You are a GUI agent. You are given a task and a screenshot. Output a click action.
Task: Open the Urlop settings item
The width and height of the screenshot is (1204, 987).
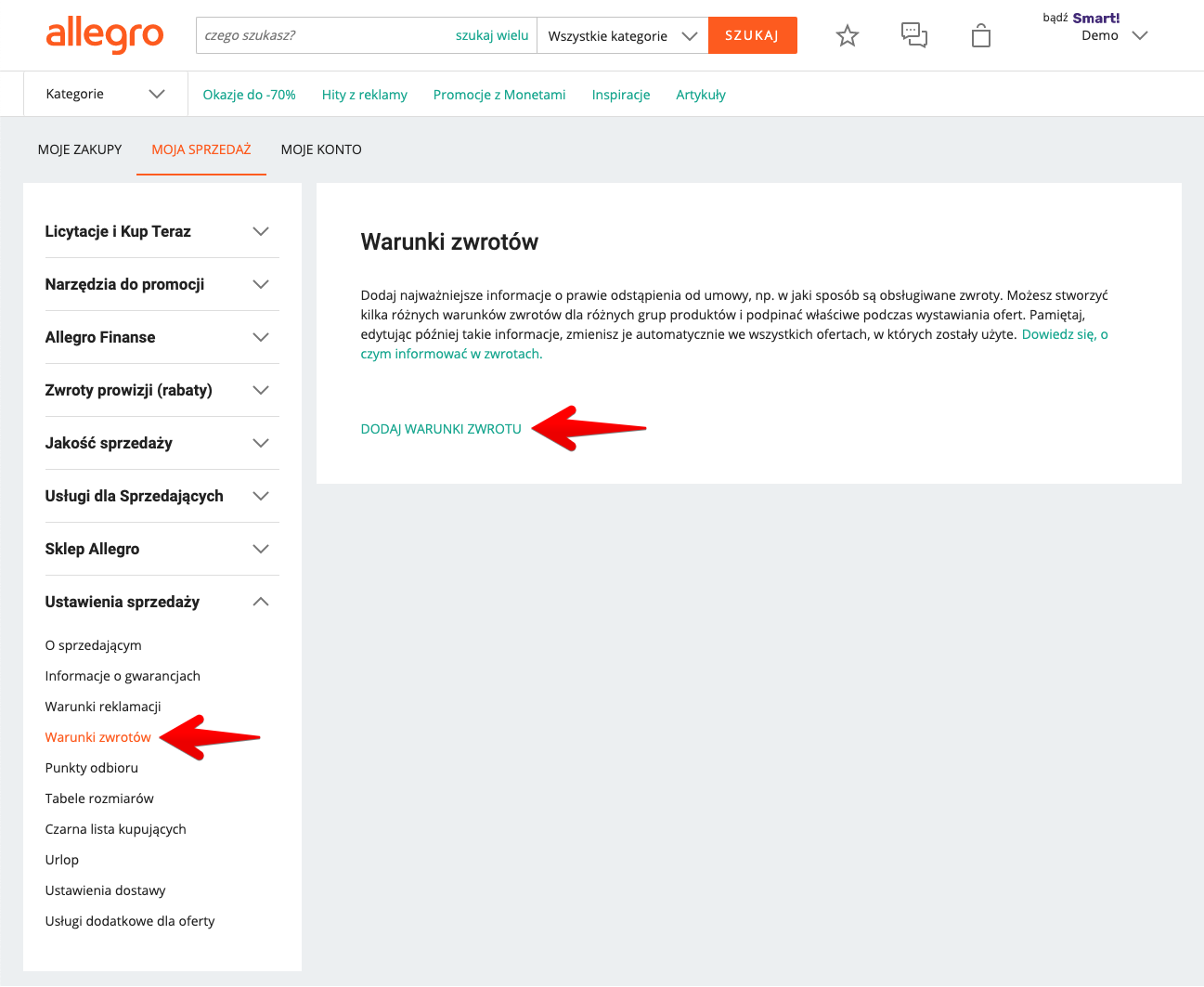(x=61, y=860)
